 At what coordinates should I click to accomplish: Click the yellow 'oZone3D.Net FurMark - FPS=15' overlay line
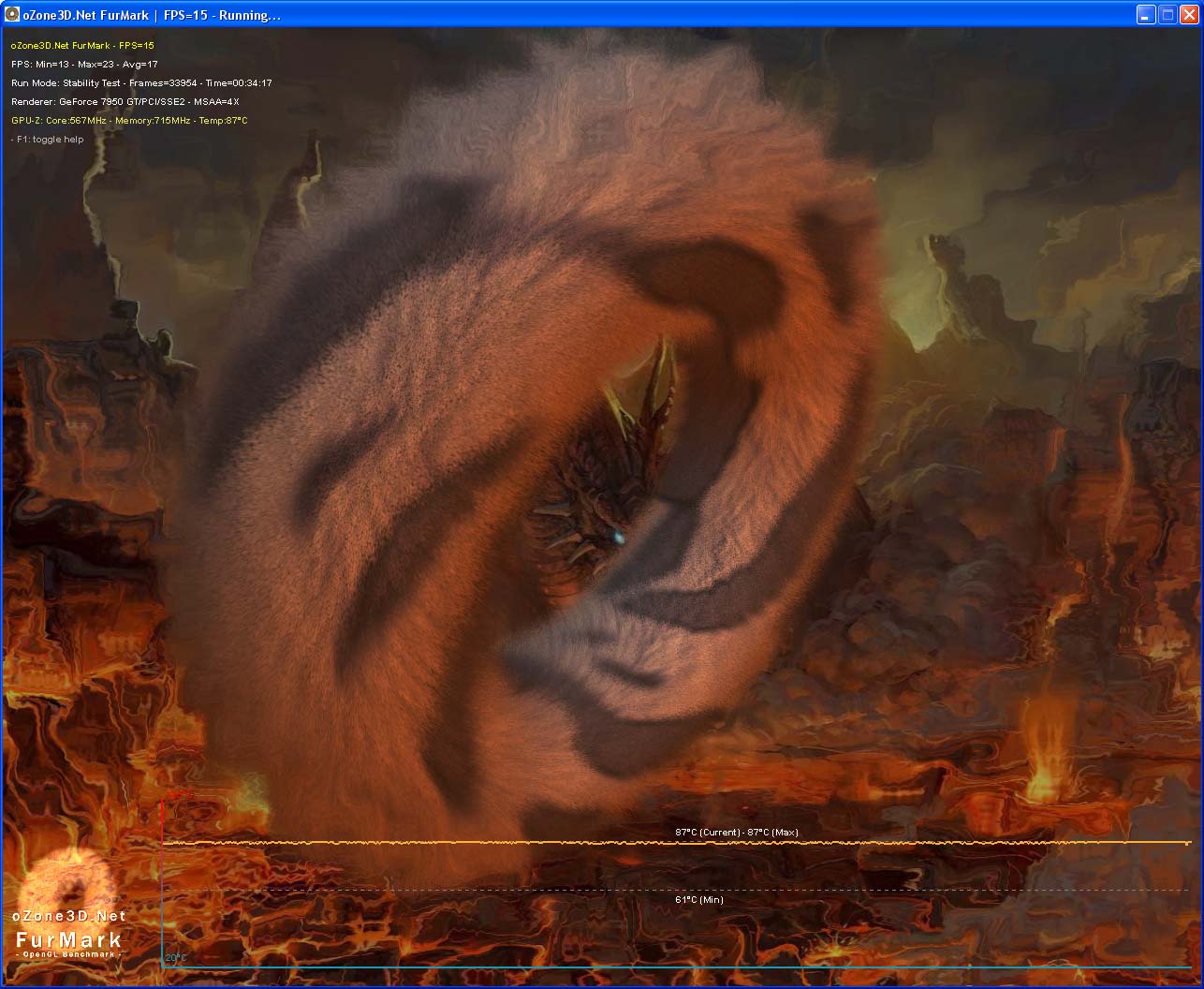pos(82,45)
